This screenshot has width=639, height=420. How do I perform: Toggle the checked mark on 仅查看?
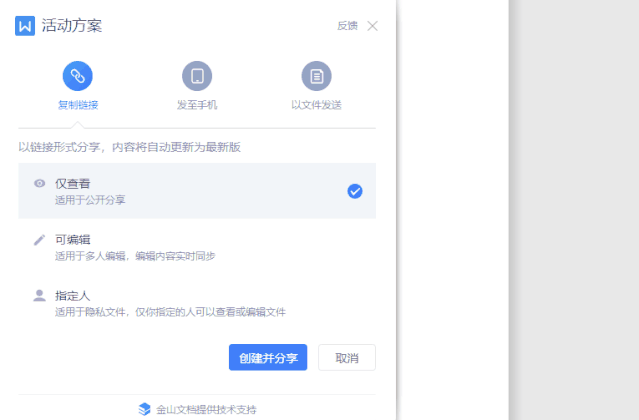pos(355,191)
